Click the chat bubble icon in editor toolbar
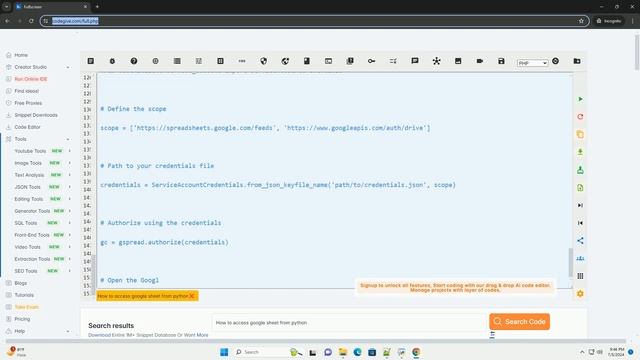640x360 pixels. point(415,61)
